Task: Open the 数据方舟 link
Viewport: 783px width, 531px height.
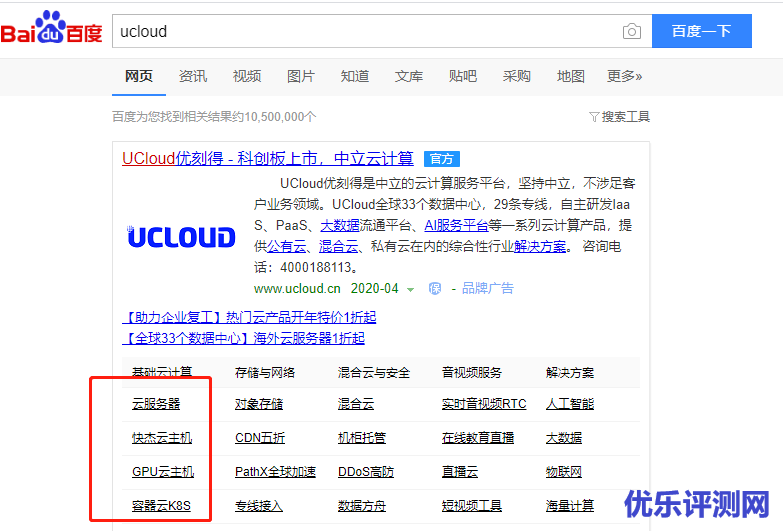Action: (362, 506)
